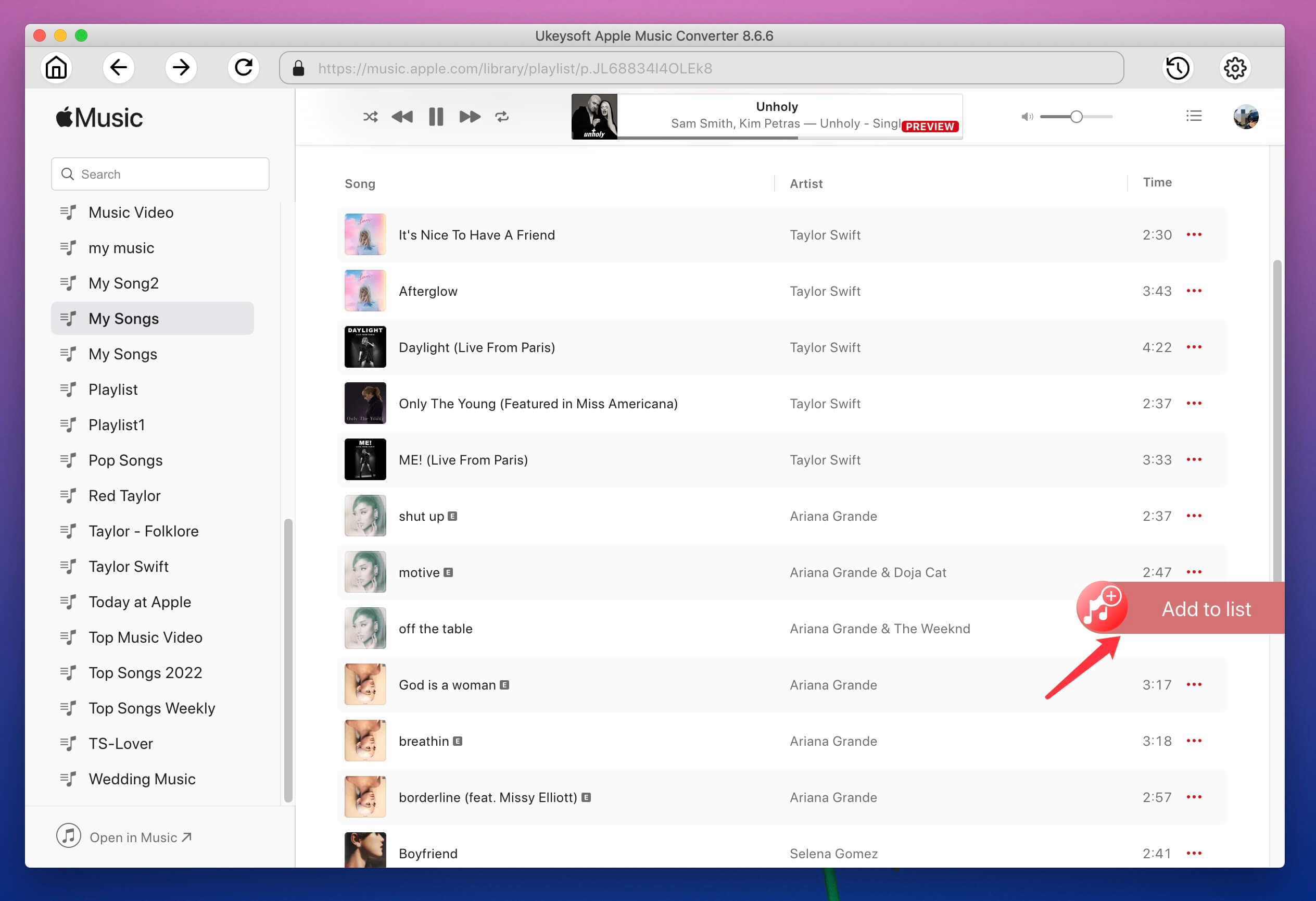The image size is (1316, 901).
Task: Click the back navigation arrow button
Action: coord(119,68)
